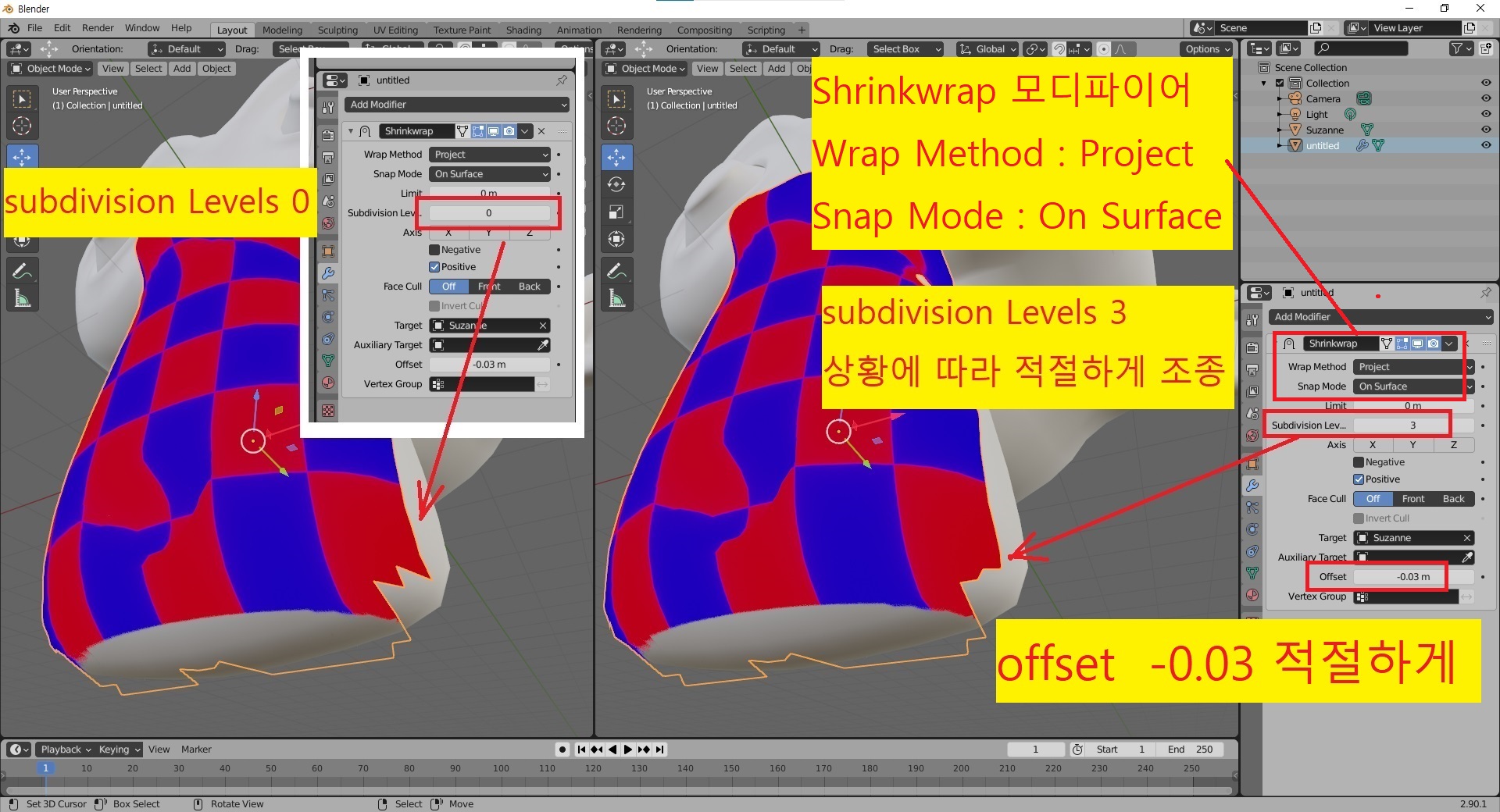Adjust Limit 0 m field in right panel
The height and width of the screenshot is (812, 1500).
coord(1413,406)
